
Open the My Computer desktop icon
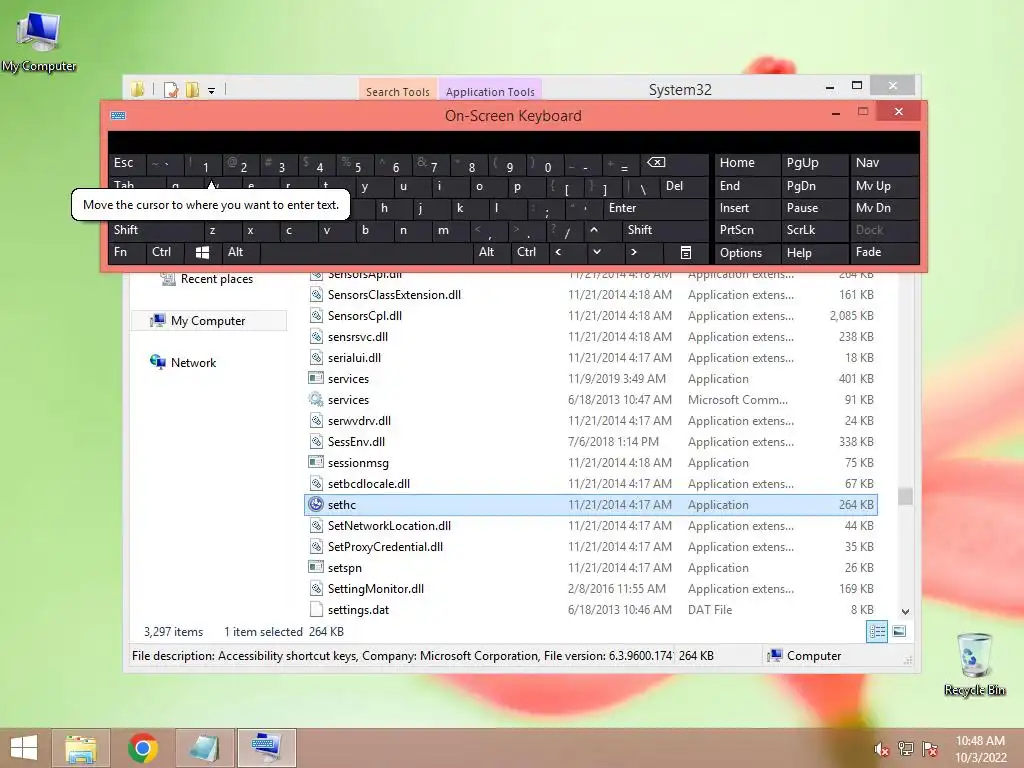tap(39, 40)
